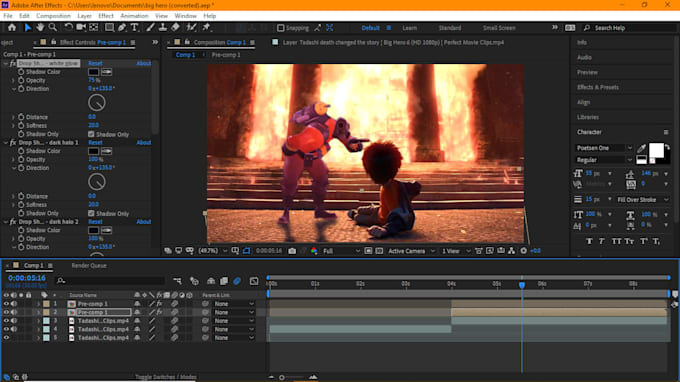Open the Poetsen One font dropdown
The width and height of the screenshot is (680, 382).
(x=604, y=148)
